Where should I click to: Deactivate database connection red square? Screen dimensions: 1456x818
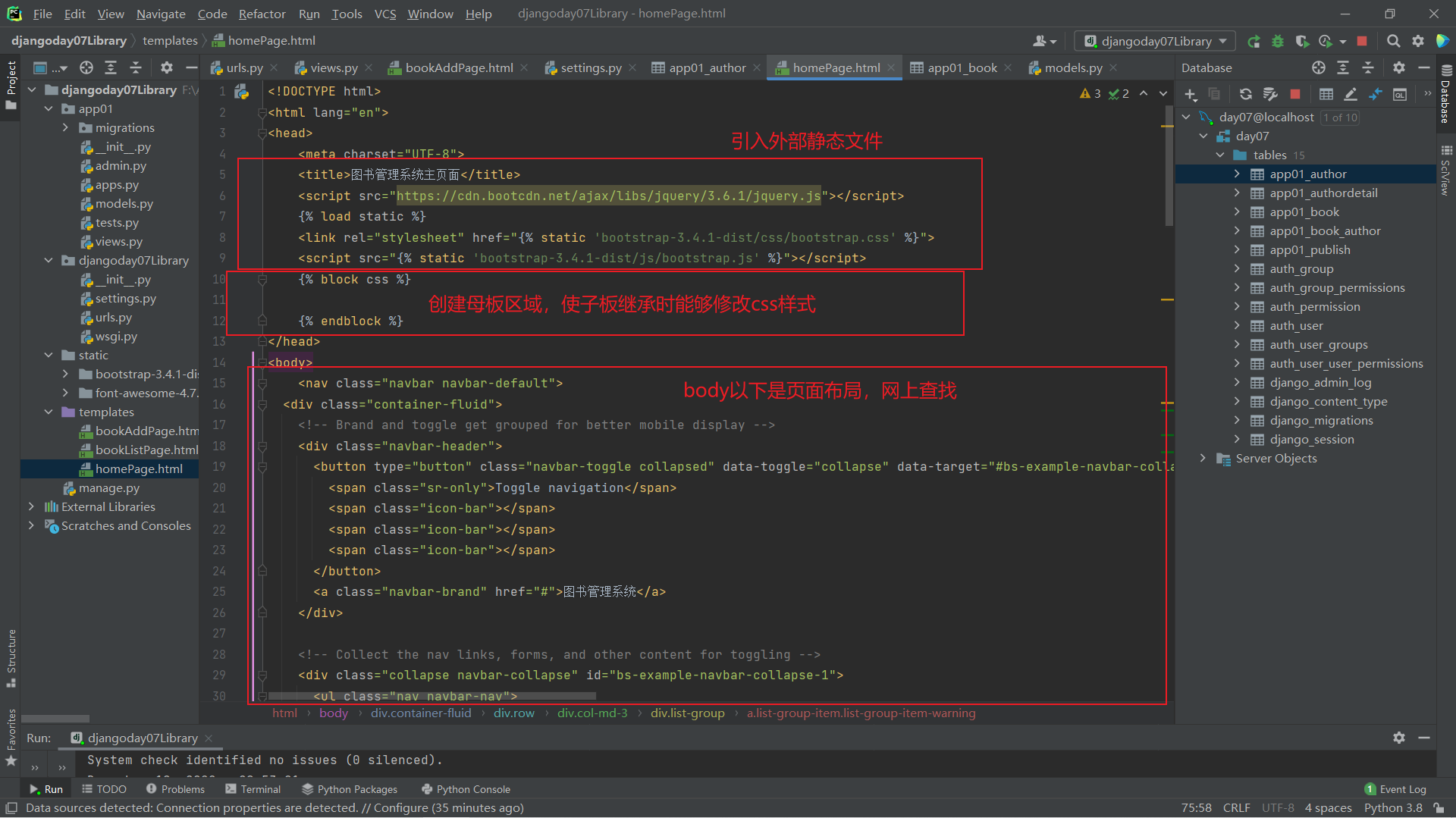[1295, 95]
